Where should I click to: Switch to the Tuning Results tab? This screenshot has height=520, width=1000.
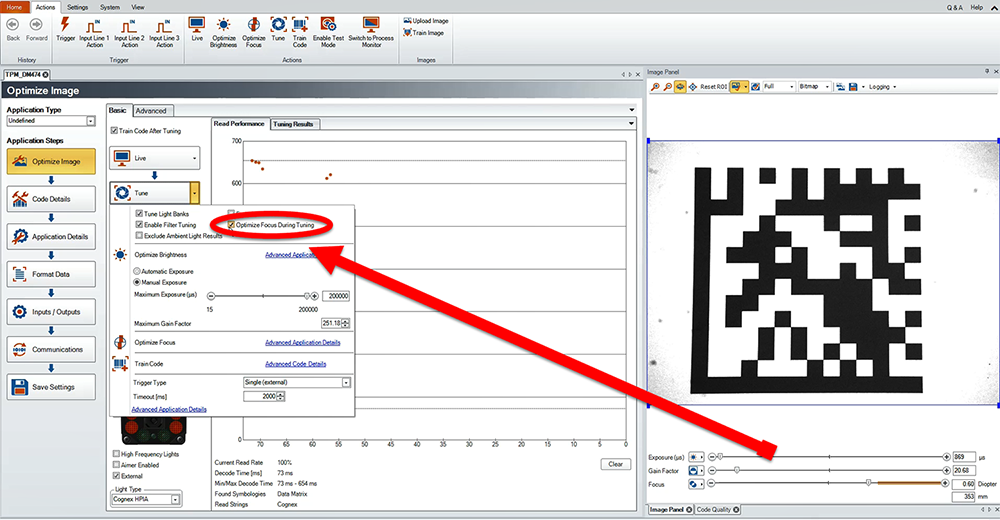click(295, 124)
